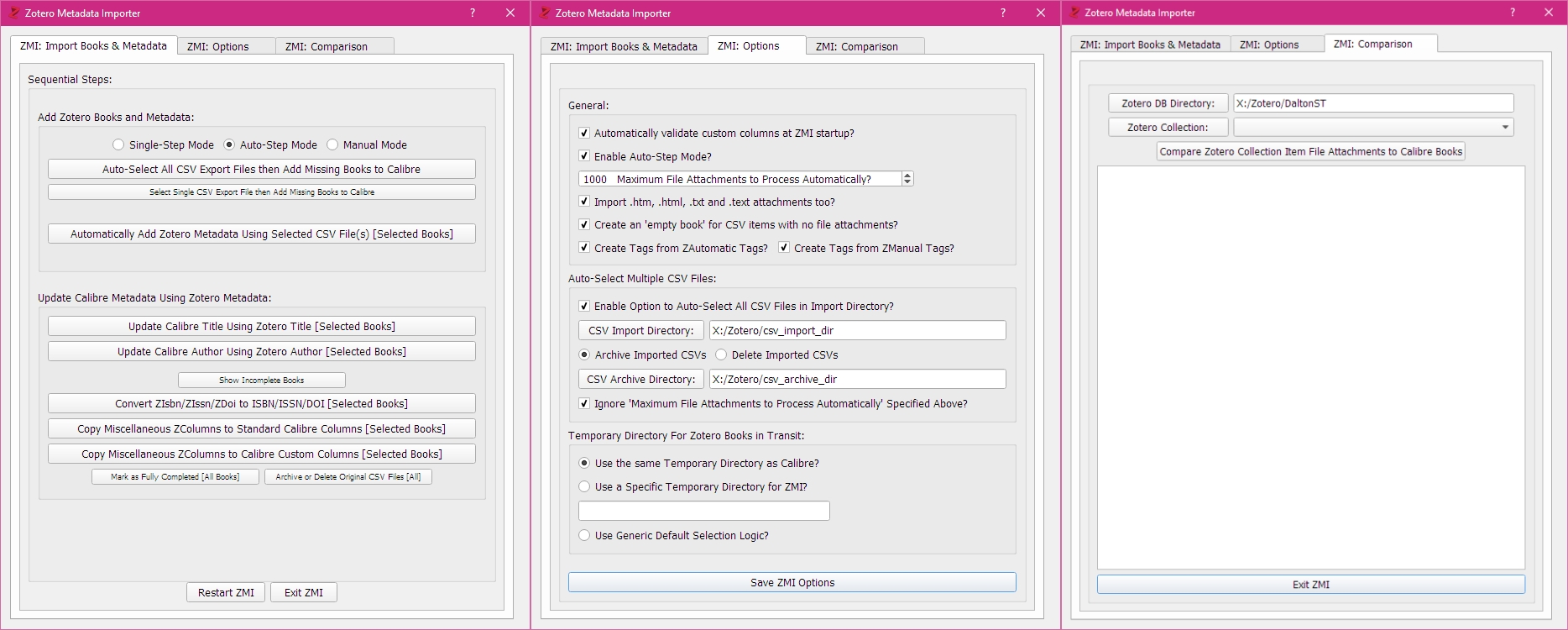
Task: Click inside the empty comparison results area
Action: point(1311,368)
